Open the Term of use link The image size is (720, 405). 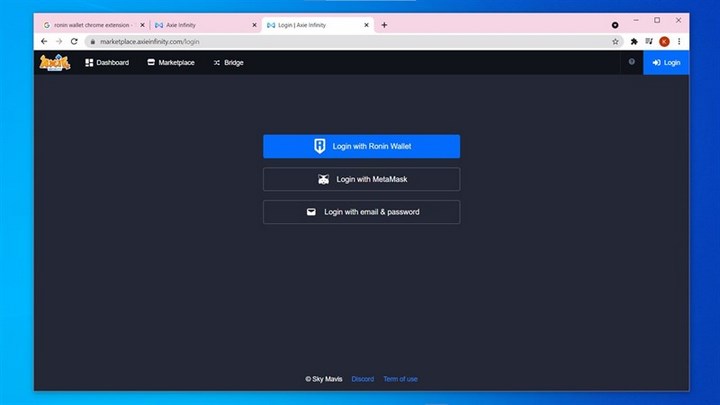click(x=400, y=379)
